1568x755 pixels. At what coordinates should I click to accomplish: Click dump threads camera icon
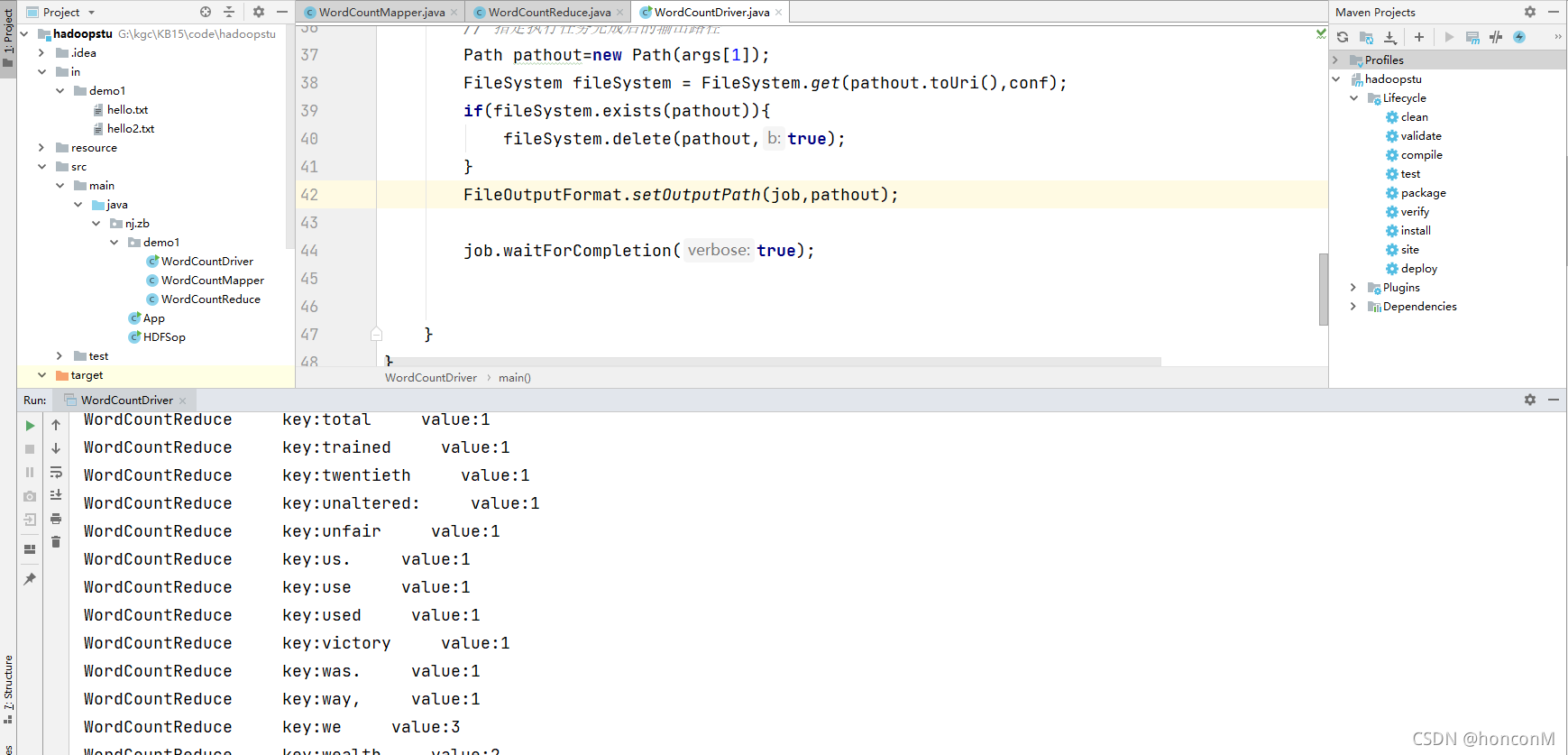[x=30, y=496]
